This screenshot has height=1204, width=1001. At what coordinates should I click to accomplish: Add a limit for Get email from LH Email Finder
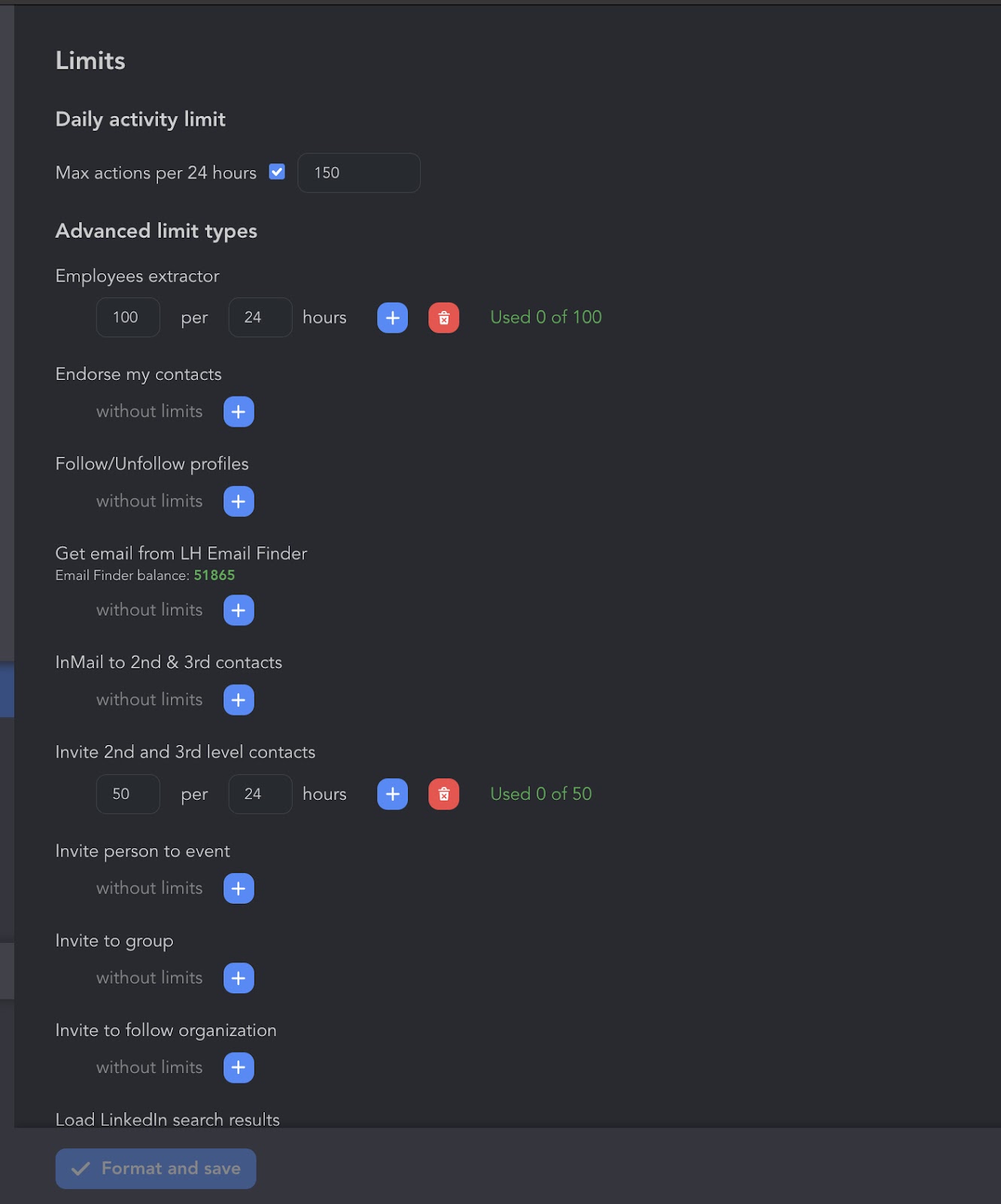point(239,610)
